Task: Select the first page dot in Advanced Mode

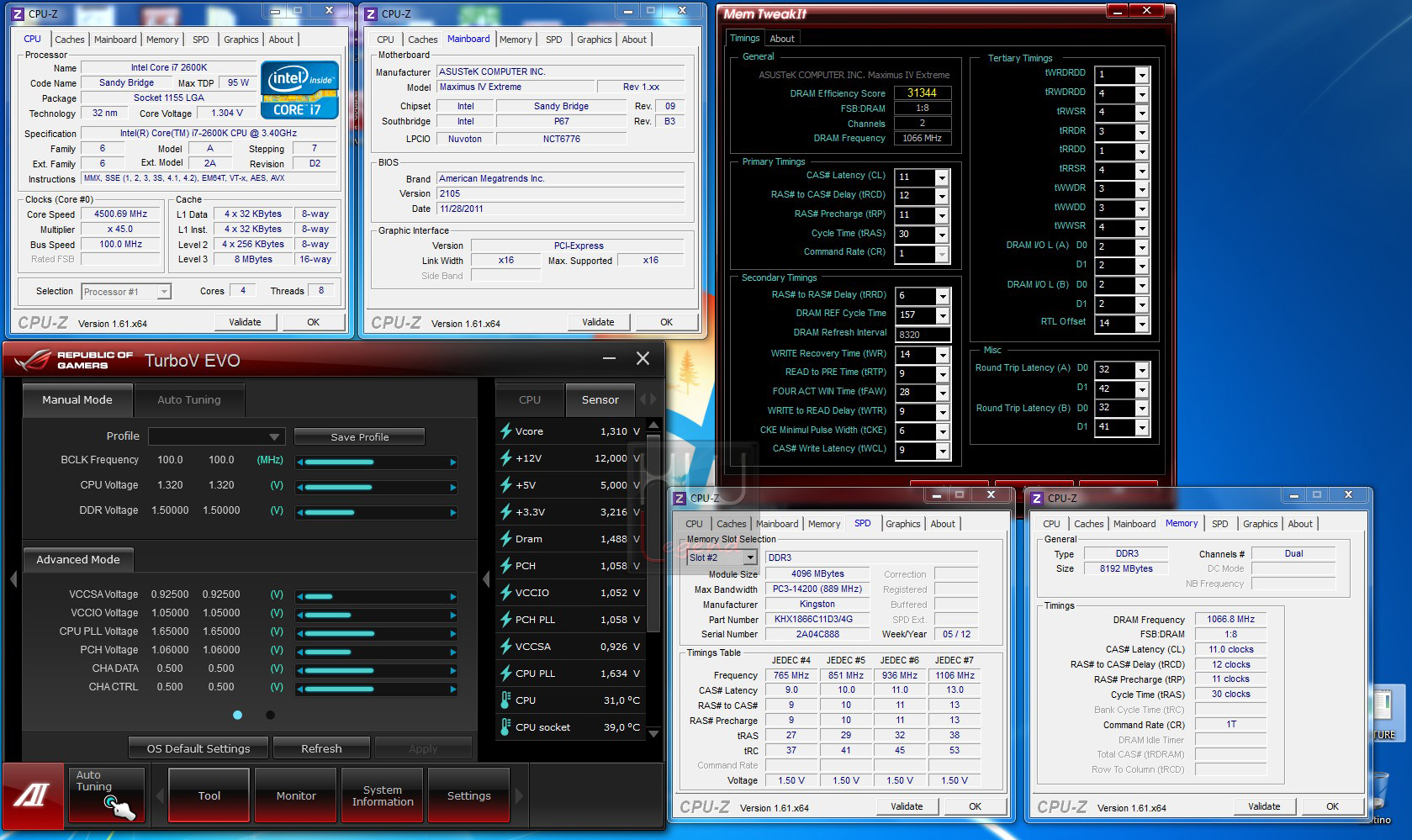Action: click(237, 715)
